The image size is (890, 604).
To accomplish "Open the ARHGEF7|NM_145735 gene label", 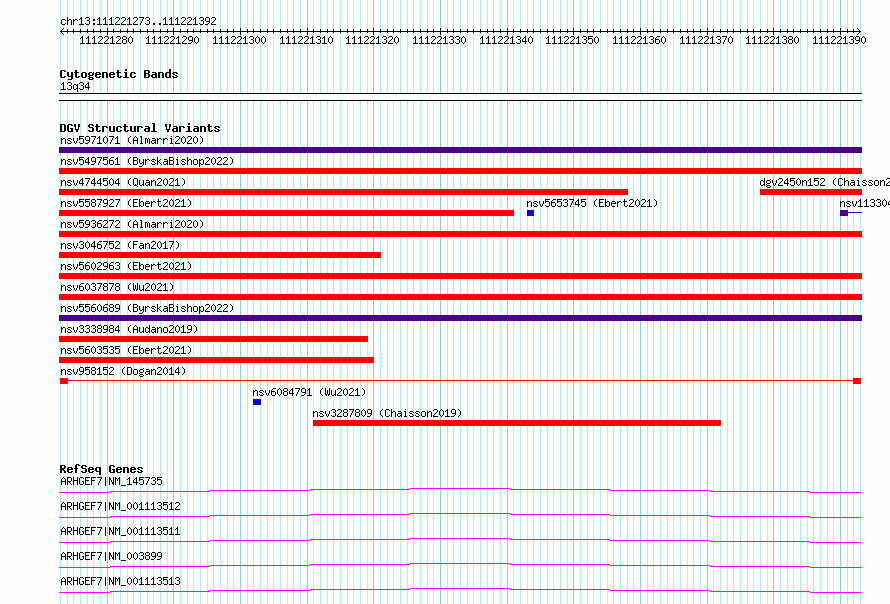I will tap(111, 481).
